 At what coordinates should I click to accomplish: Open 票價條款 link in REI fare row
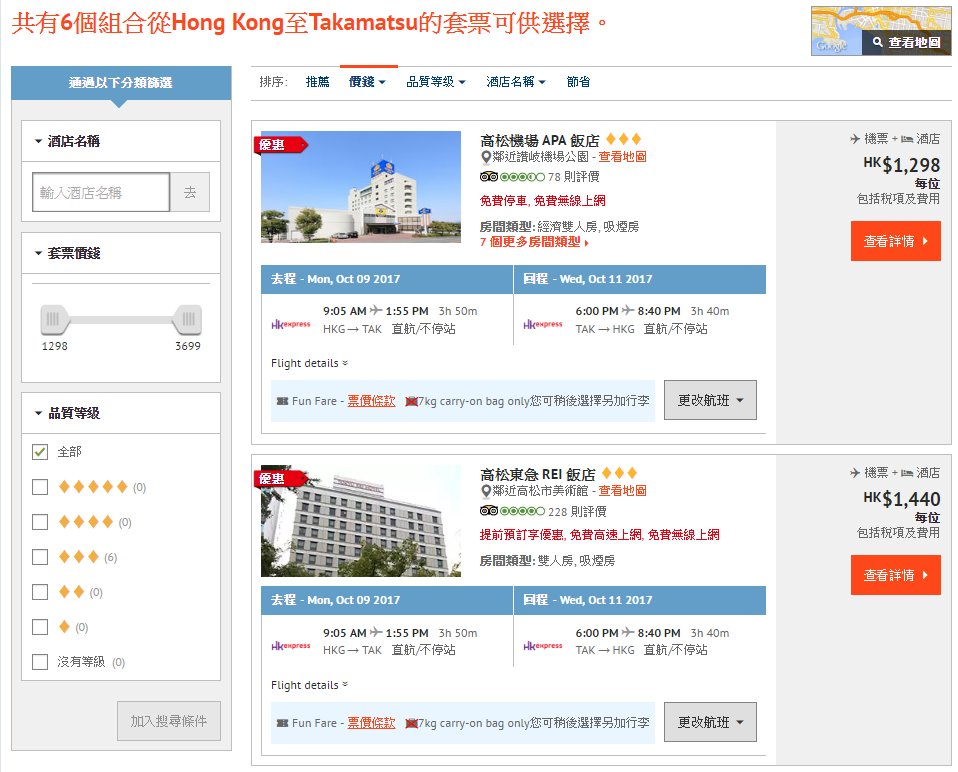[x=371, y=723]
